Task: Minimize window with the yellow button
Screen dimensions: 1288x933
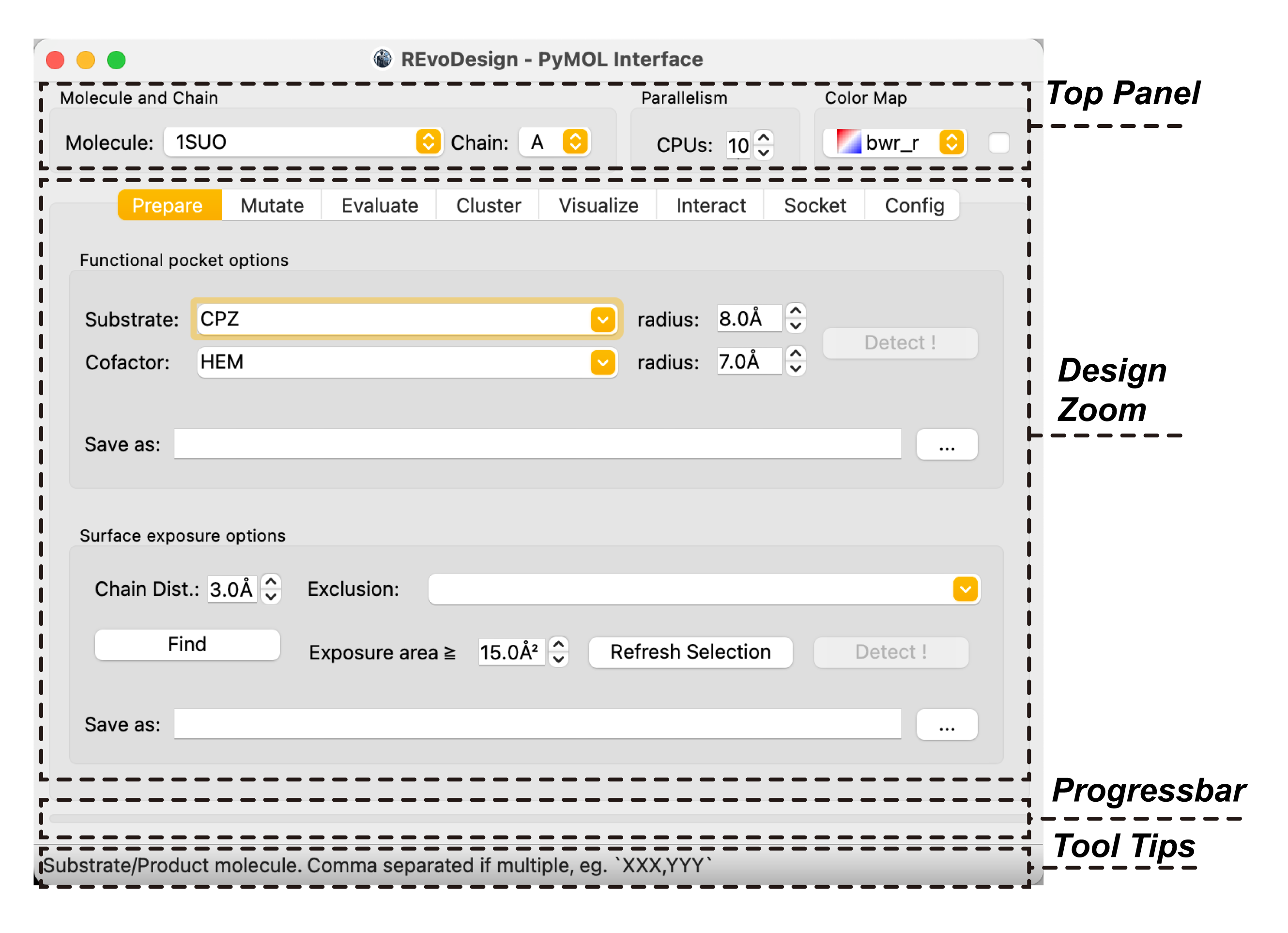Action: 86,60
